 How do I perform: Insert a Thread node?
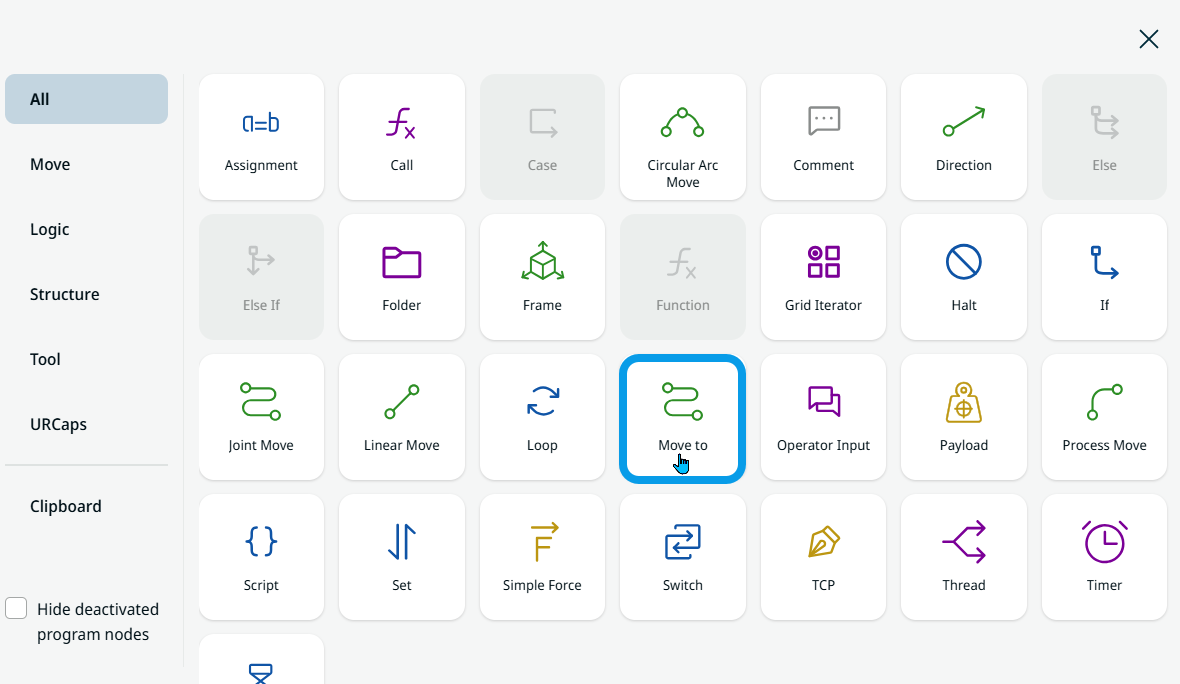click(x=964, y=557)
